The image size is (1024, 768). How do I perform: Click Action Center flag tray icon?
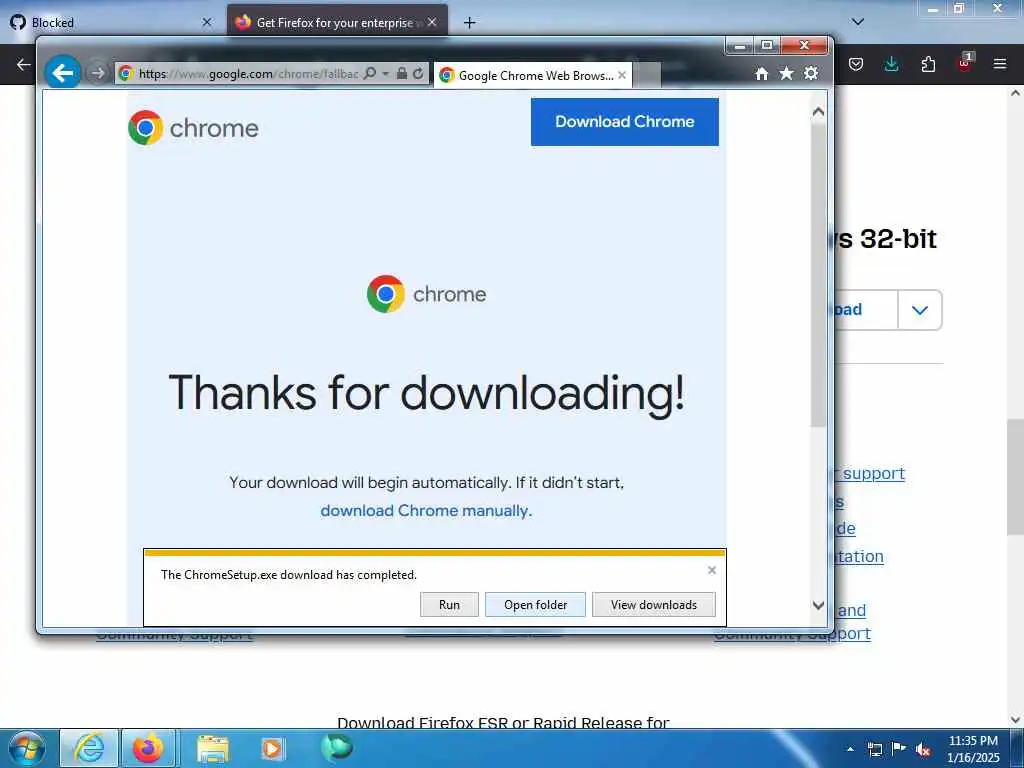899,749
